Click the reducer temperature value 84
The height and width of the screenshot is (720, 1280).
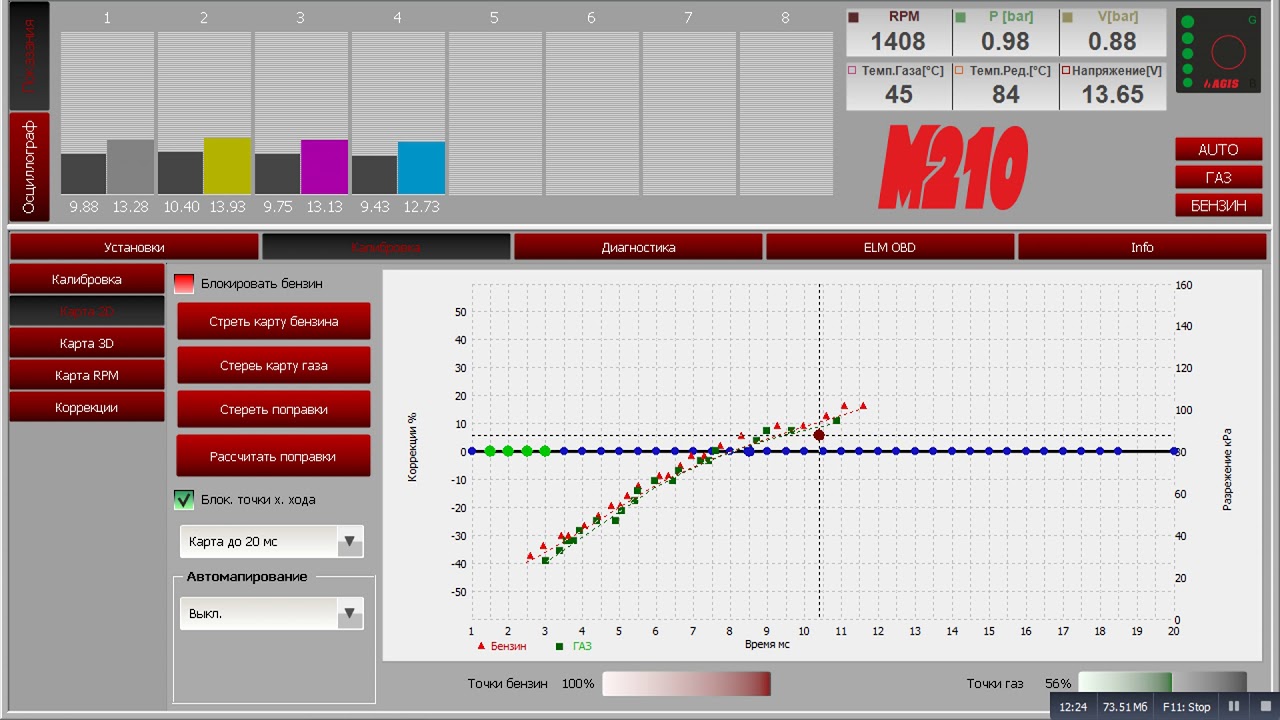[1005, 94]
